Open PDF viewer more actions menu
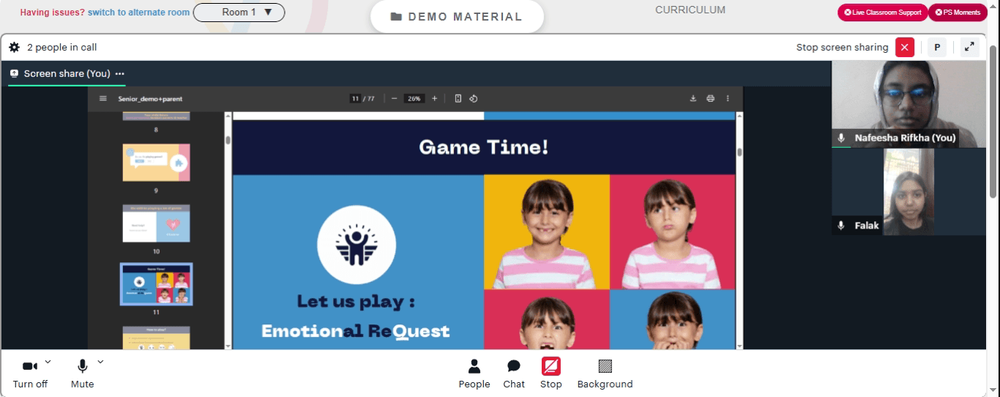Viewport: 1000px width, 397px height. tap(728, 98)
